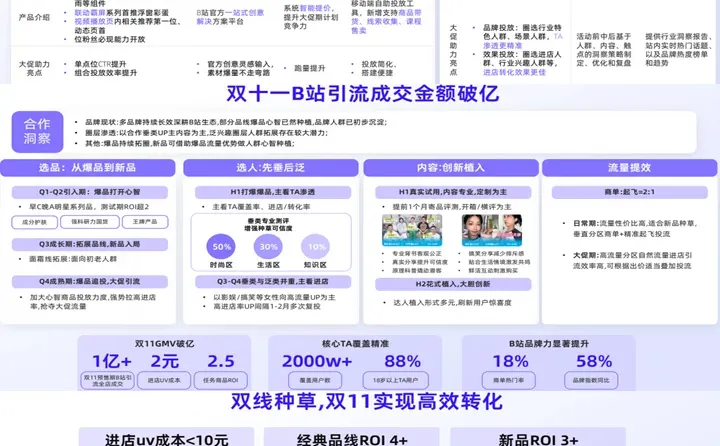Click the Q3成长期 section bar
The image size is (720, 446).
click(90, 244)
